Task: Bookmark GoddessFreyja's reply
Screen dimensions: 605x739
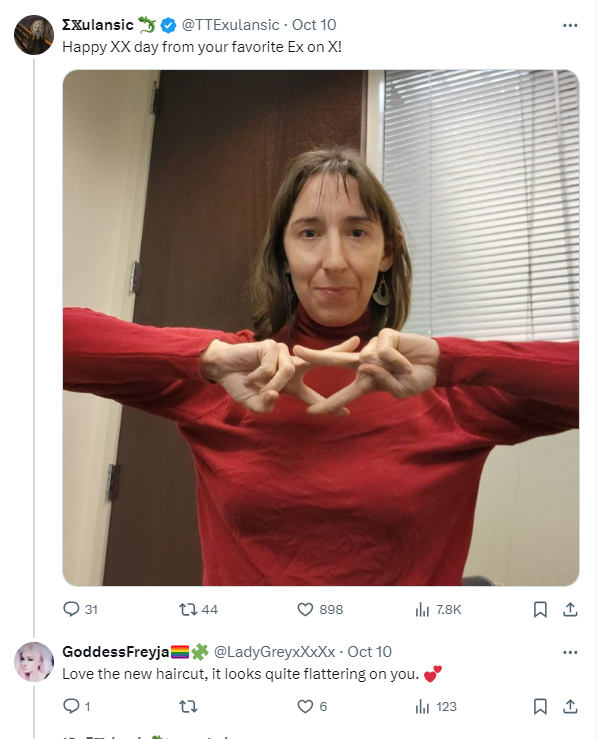Action: click(540, 706)
